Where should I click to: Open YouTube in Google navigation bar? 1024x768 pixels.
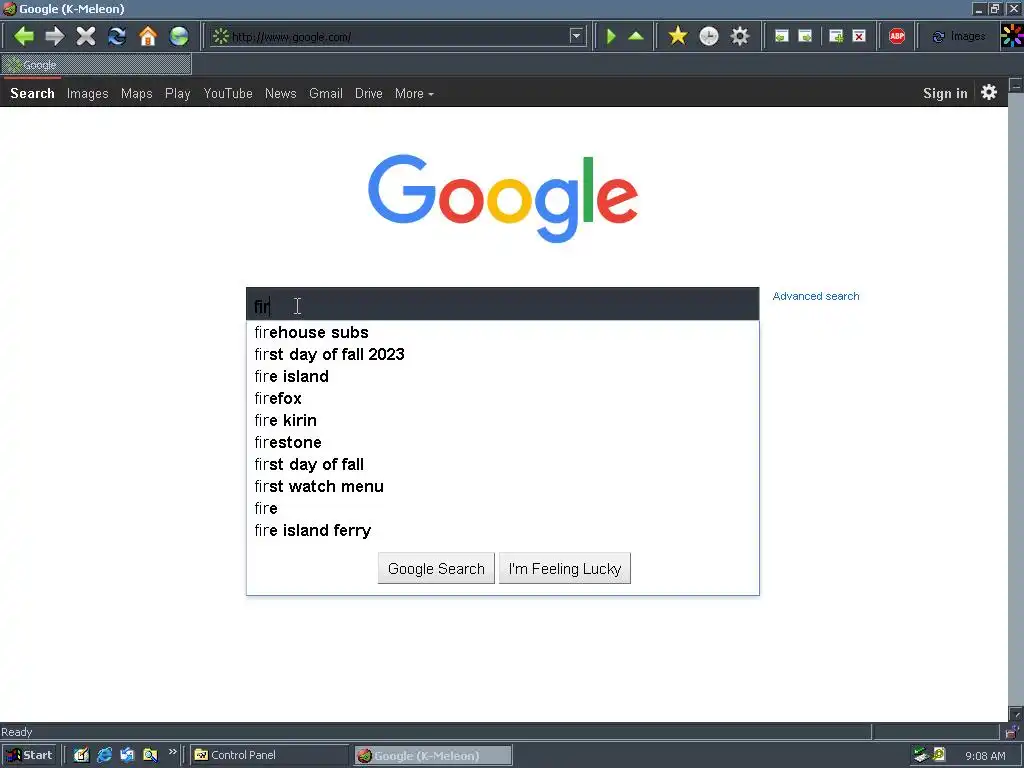pos(228,93)
